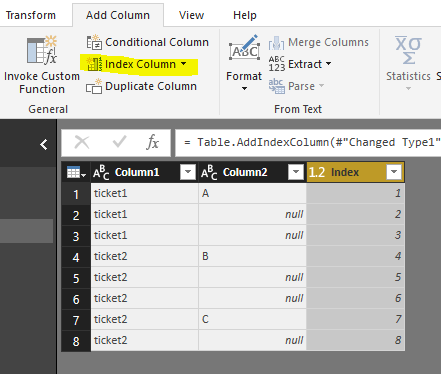
Task: Click Index value 1 cell
Action: click(355, 193)
